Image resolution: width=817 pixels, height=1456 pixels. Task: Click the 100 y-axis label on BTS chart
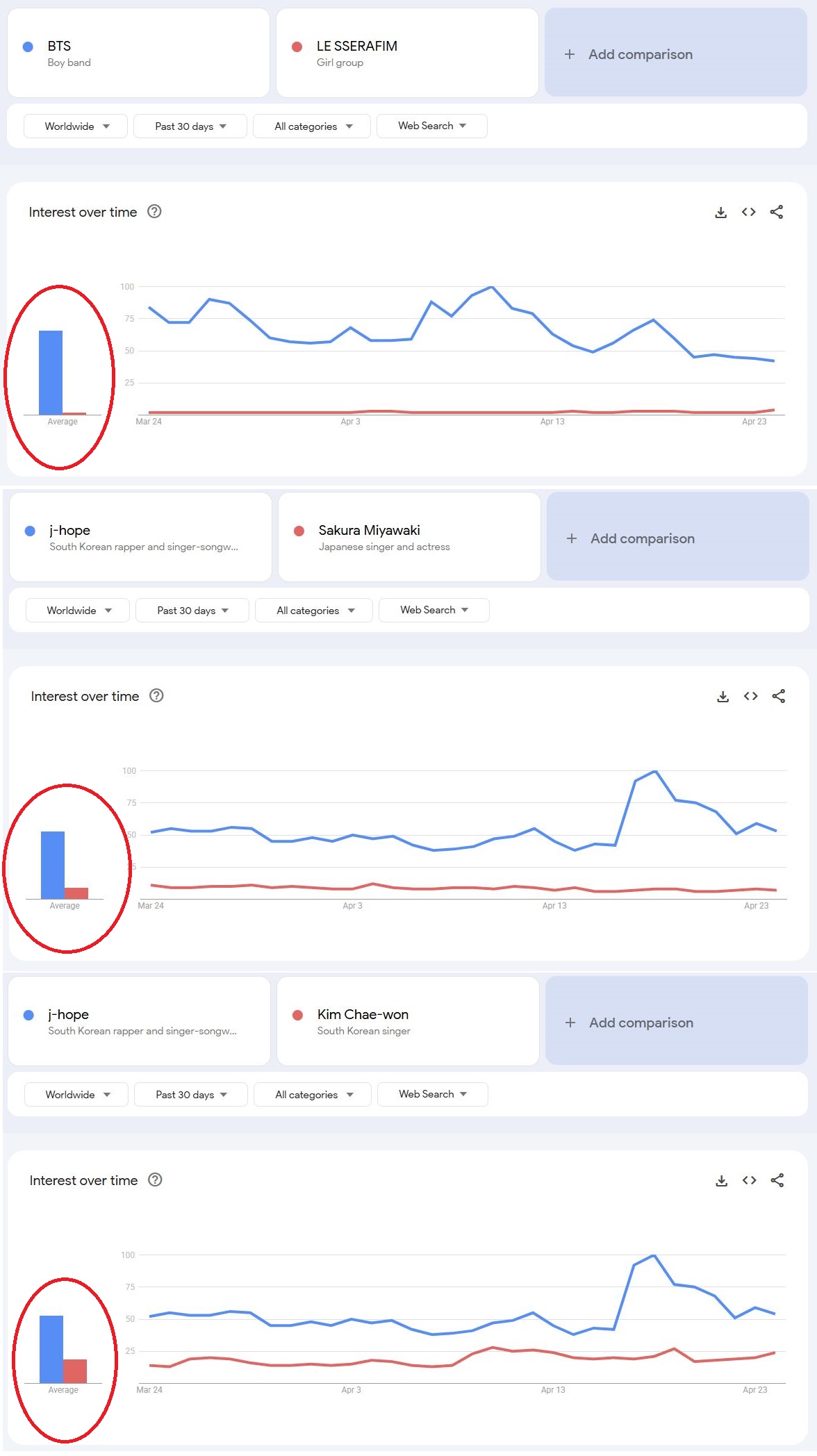127,286
